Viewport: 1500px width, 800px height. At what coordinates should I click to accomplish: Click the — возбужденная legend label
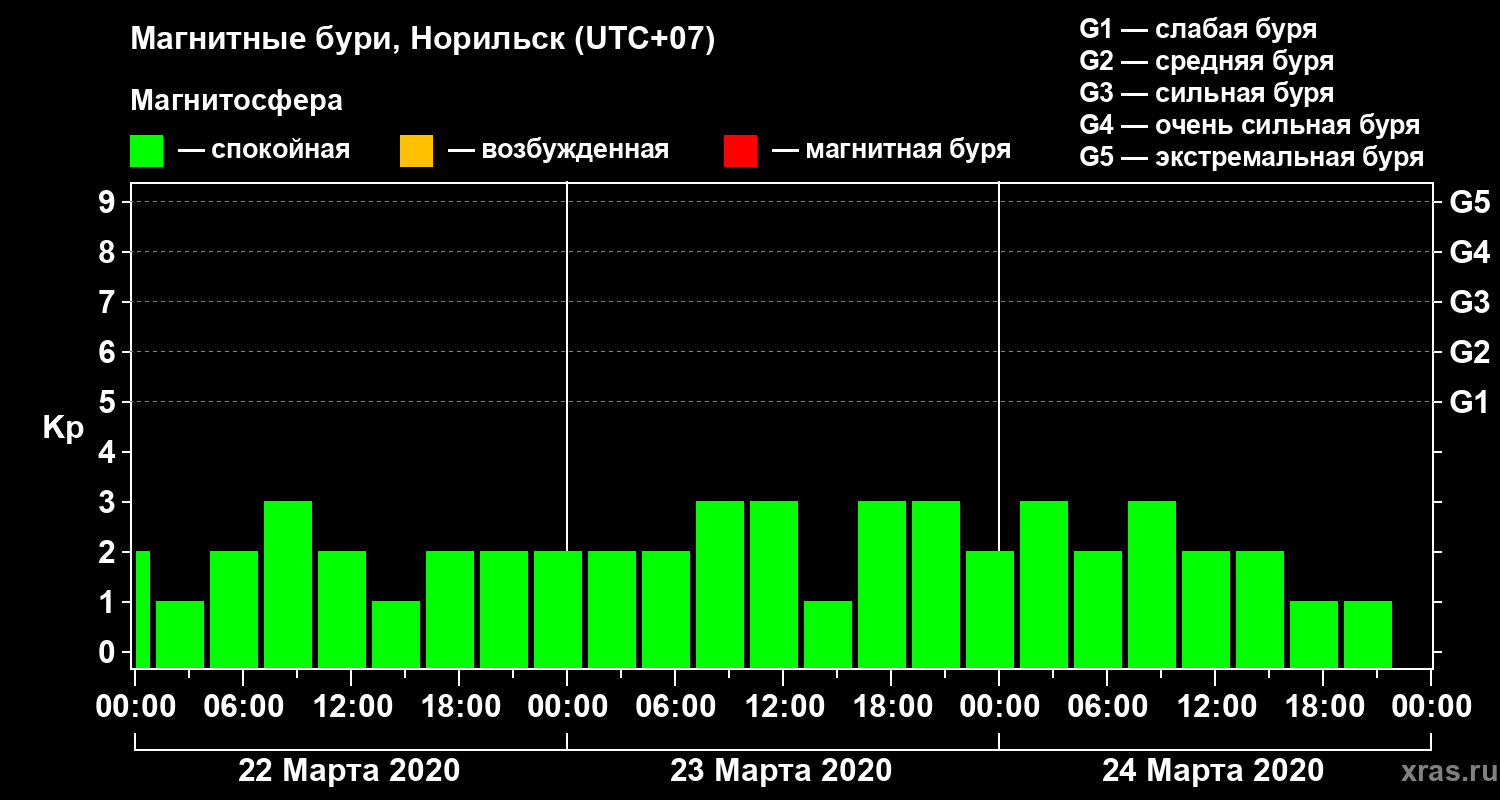pyautogui.click(x=558, y=150)
